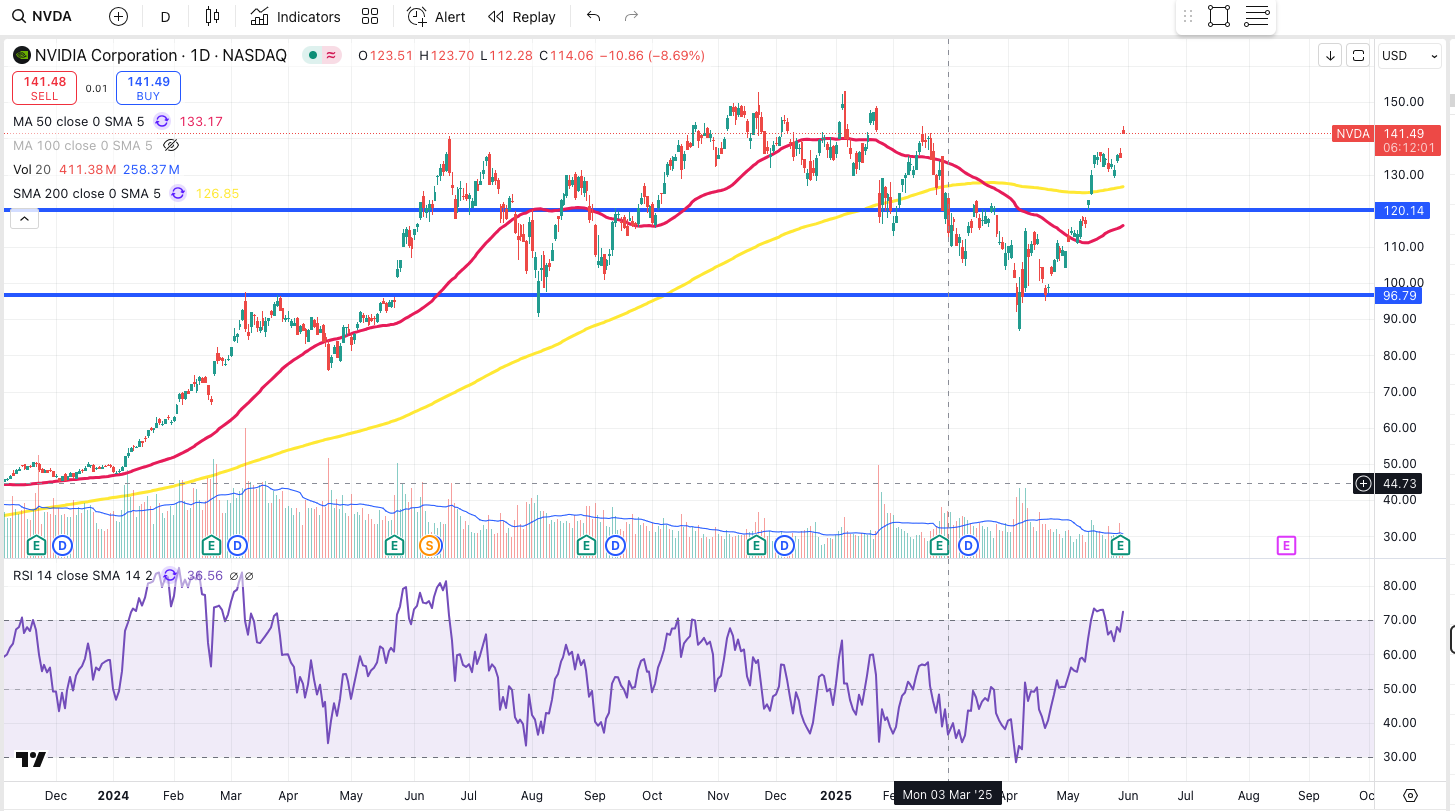Click the 2025 label on time axis
The image size is (1455, 811).
(835, 795)
